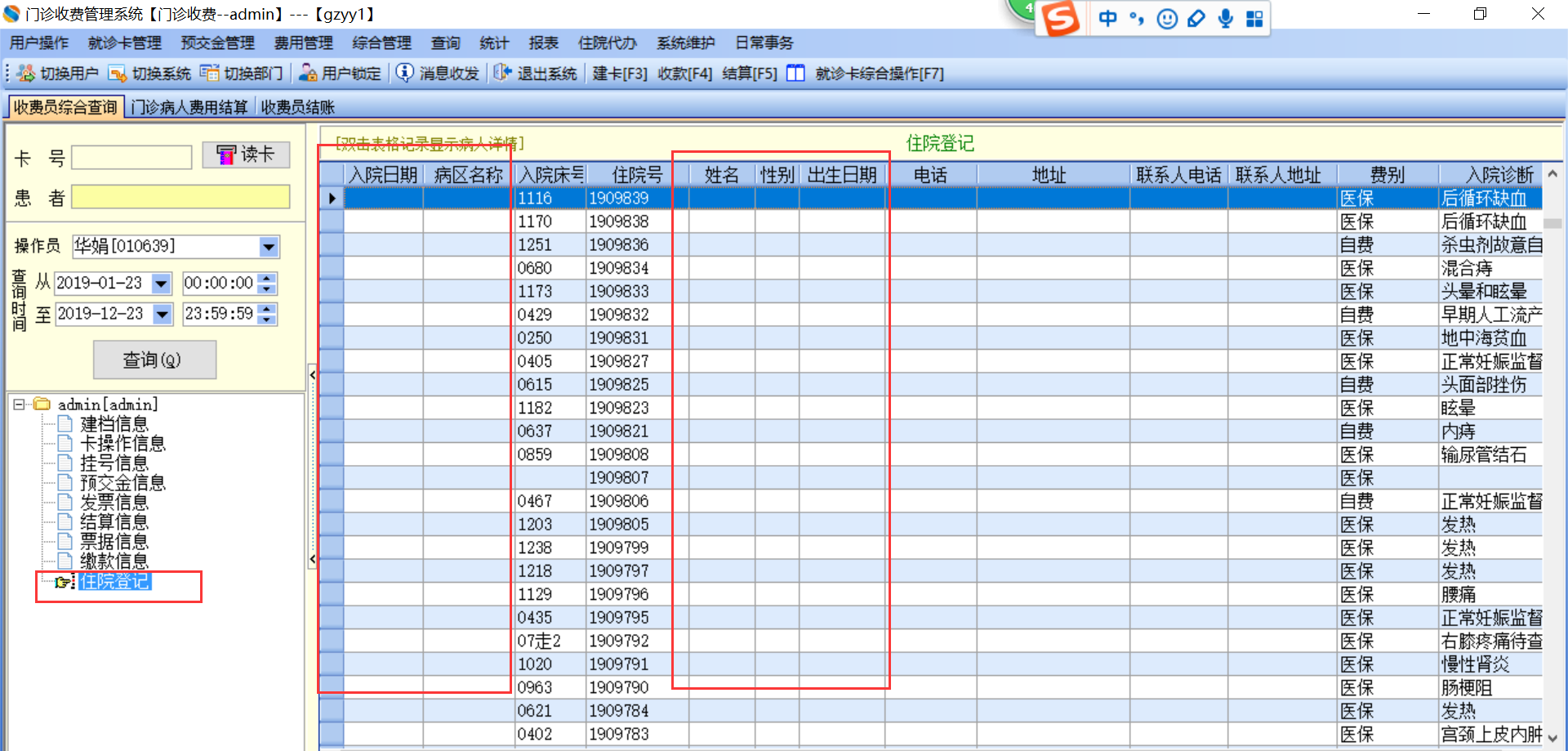Viewport: 1568px width, 751px height.
Task: Click the admin[admin] folder icon
Action: 42,404
